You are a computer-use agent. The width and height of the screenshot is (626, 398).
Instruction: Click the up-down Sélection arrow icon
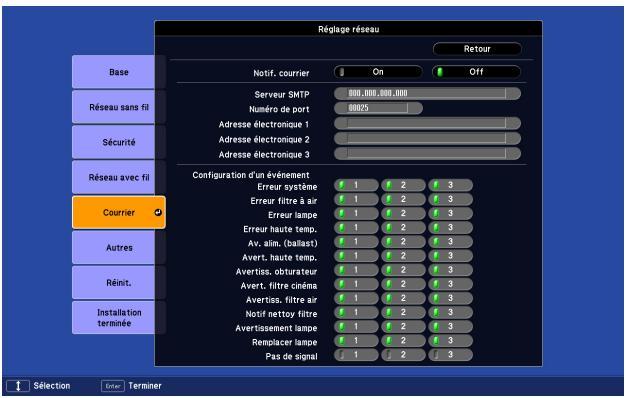[x=18, y=386]
